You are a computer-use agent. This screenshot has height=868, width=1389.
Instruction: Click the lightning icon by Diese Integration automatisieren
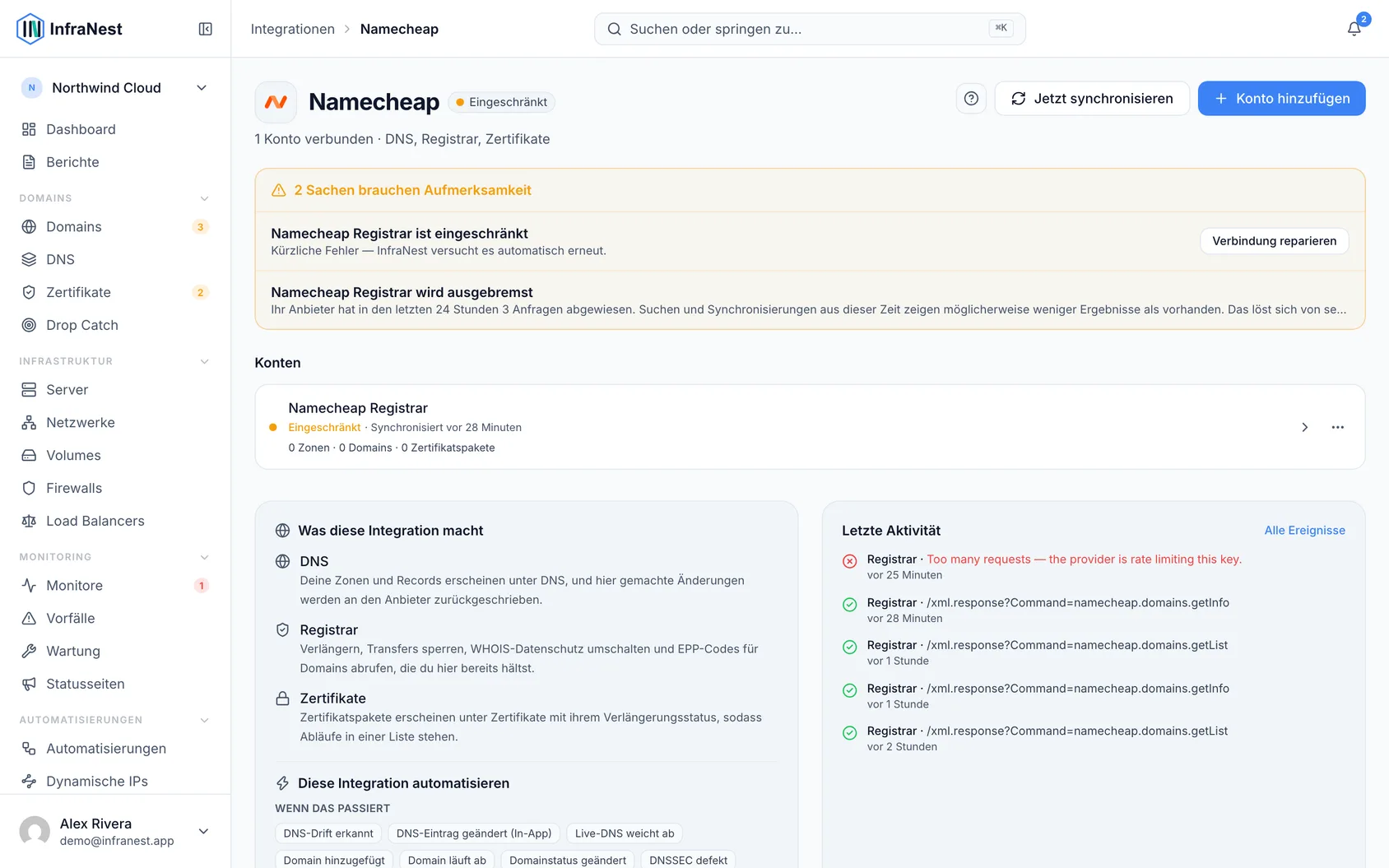282,783
